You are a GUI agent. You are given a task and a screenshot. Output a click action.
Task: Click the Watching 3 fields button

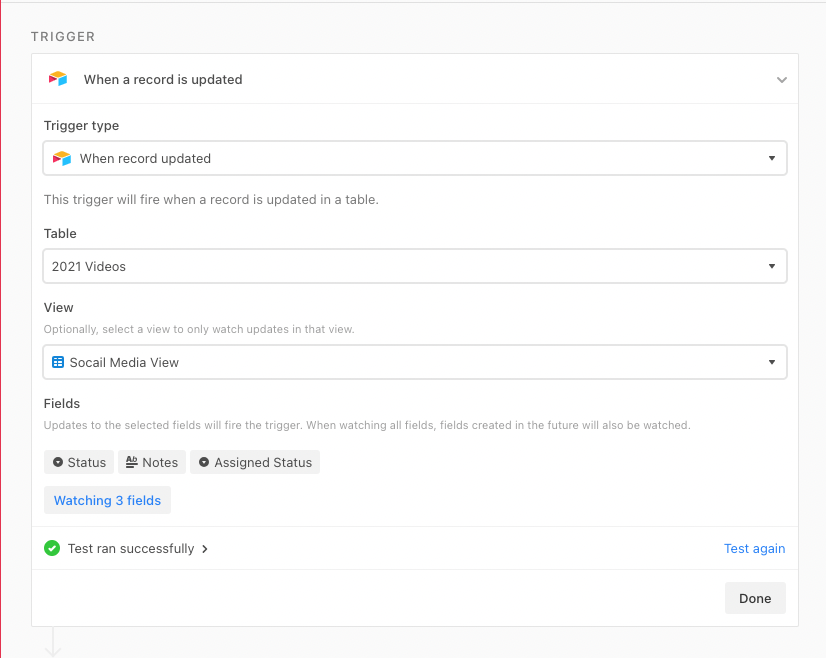pyautogui.click(x=107, y=500)
